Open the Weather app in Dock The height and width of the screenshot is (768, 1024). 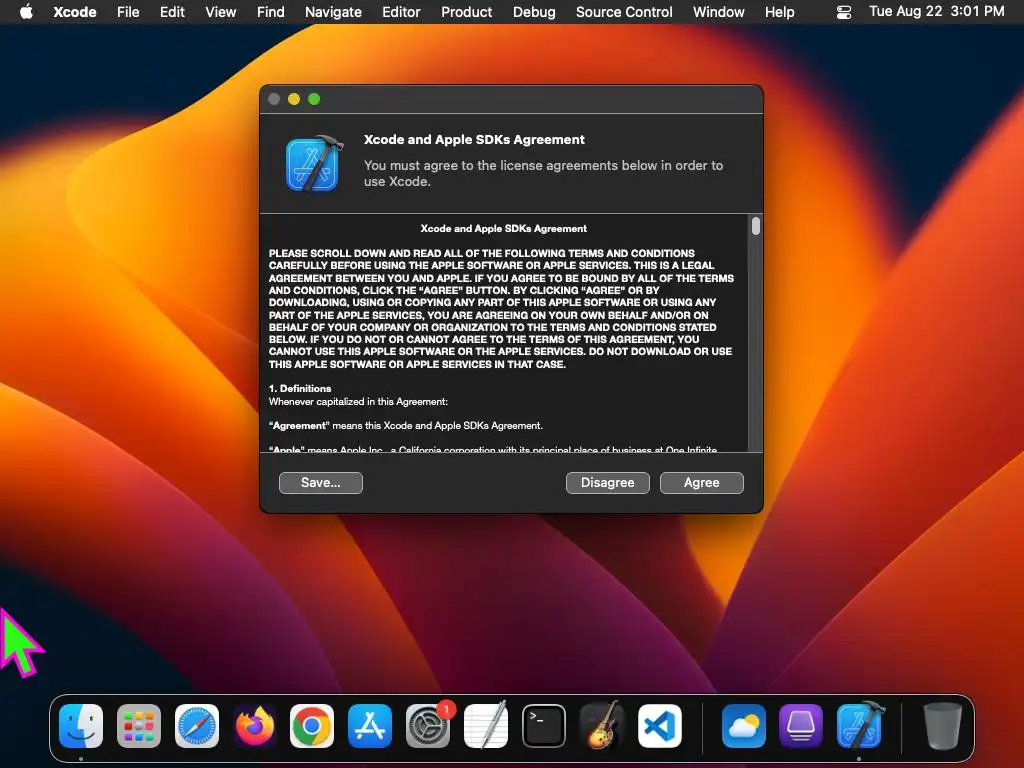[744, 726]
